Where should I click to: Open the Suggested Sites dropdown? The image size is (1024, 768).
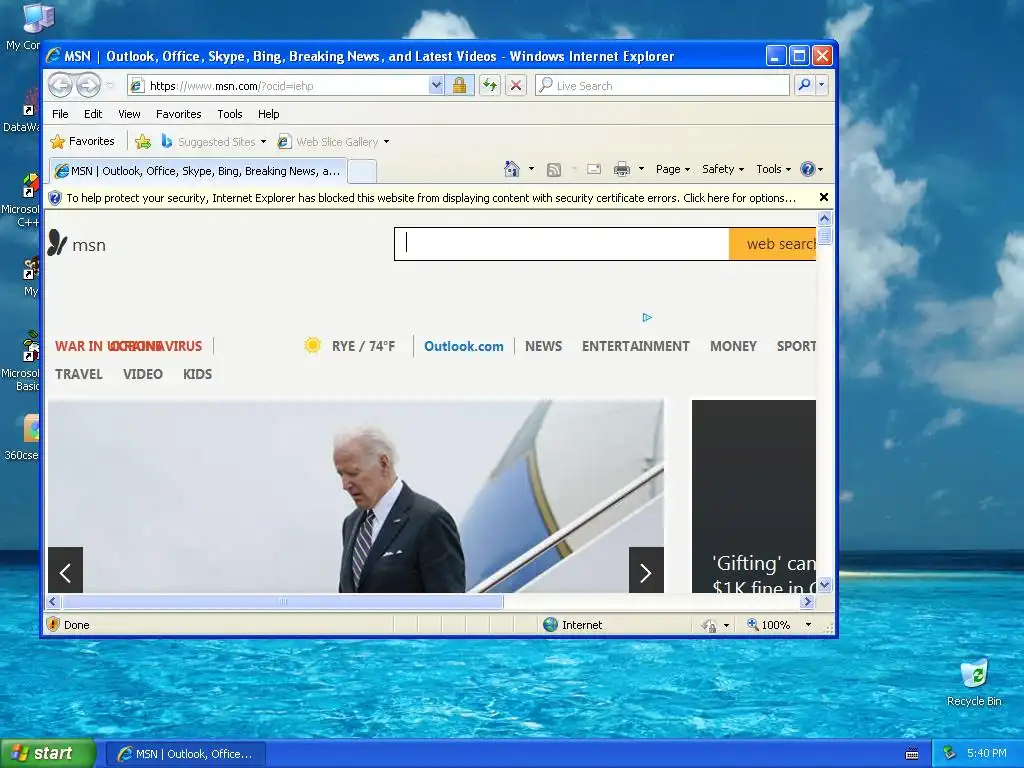(x=263, y=142)
